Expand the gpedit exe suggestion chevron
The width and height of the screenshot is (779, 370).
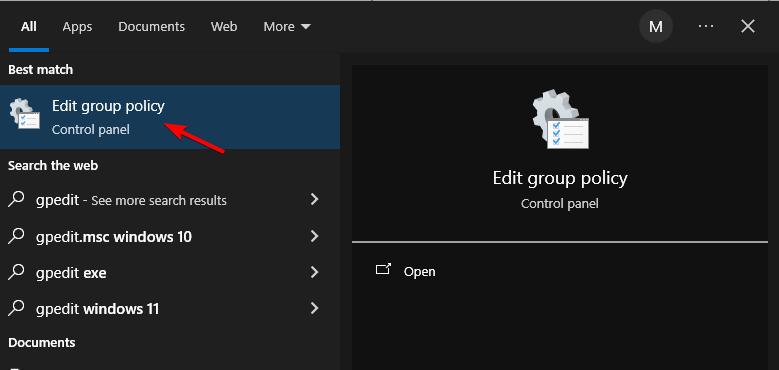point(314,272)
